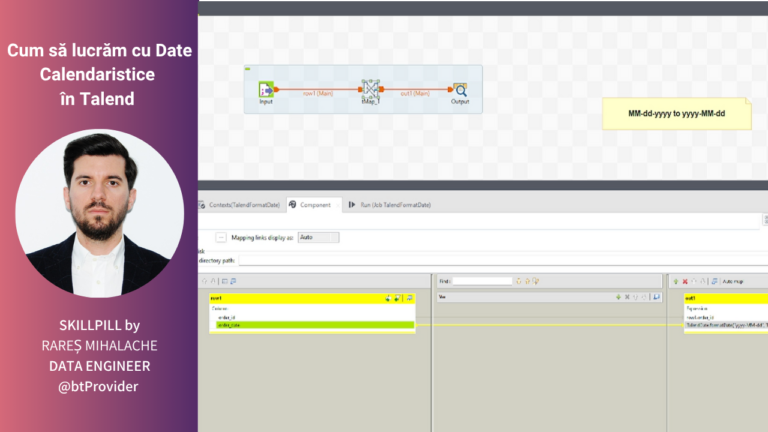Screen dimensions: 768x432
Task: Click the map editor ellipsis button
Action: click(x=221, y=238)
